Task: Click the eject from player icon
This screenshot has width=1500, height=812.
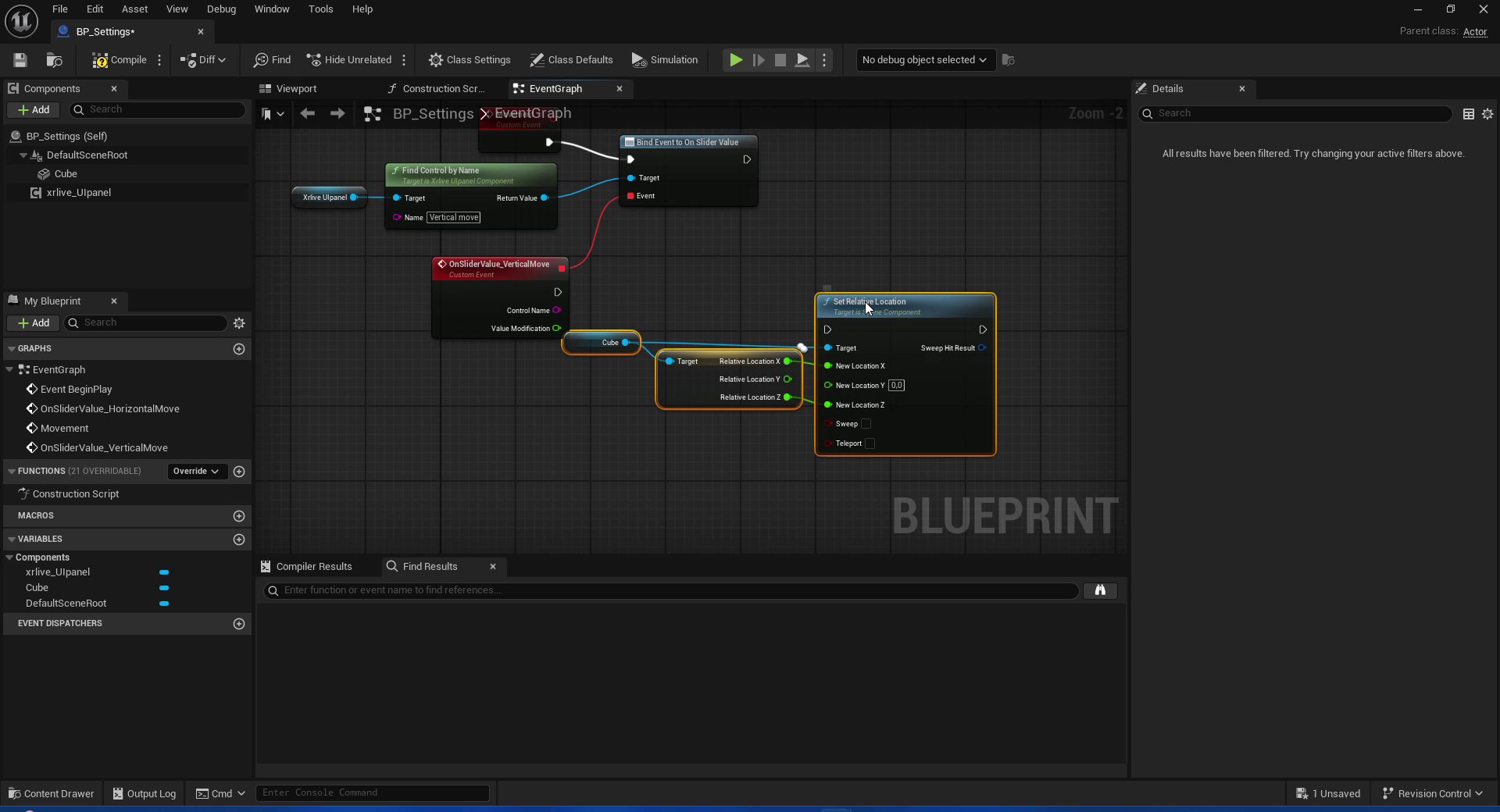Action: tap(802, 60)
